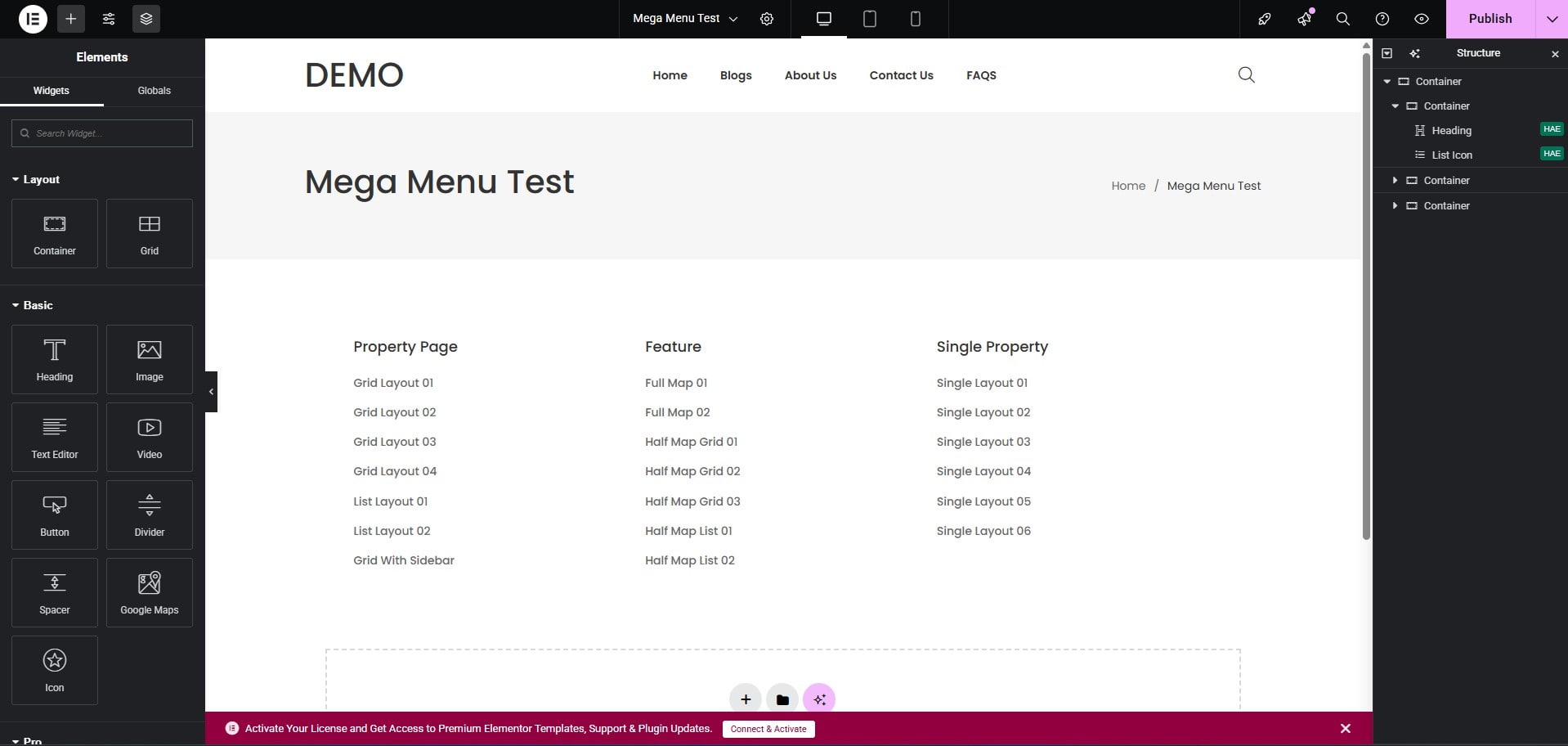Screen dimensions: 1568x746
Task: Open the Add Element plus icon
Action: pos(71,19)
